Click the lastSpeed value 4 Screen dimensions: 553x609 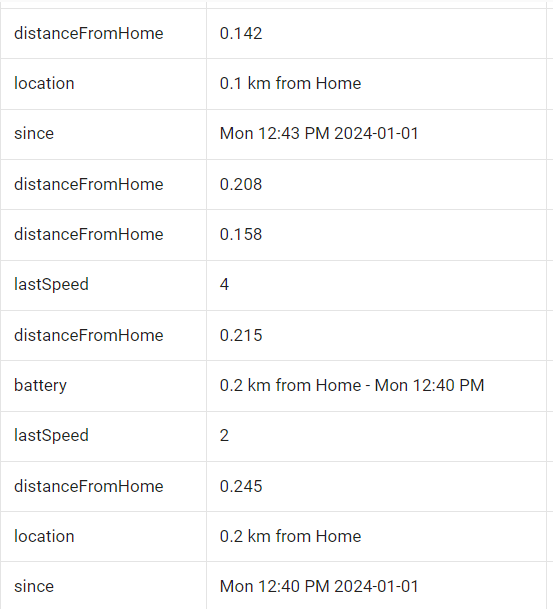(224, 284)
